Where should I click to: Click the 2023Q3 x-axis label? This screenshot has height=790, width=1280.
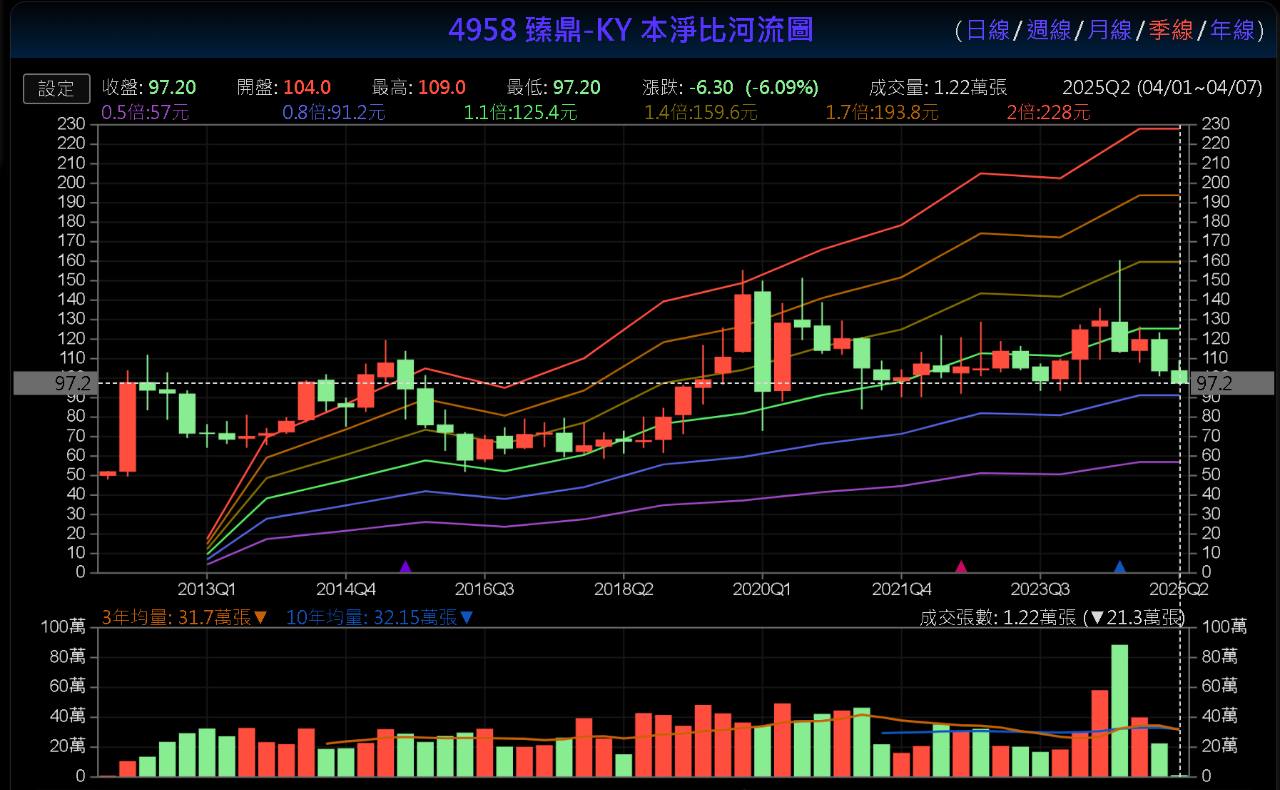tap(1040, 588)
